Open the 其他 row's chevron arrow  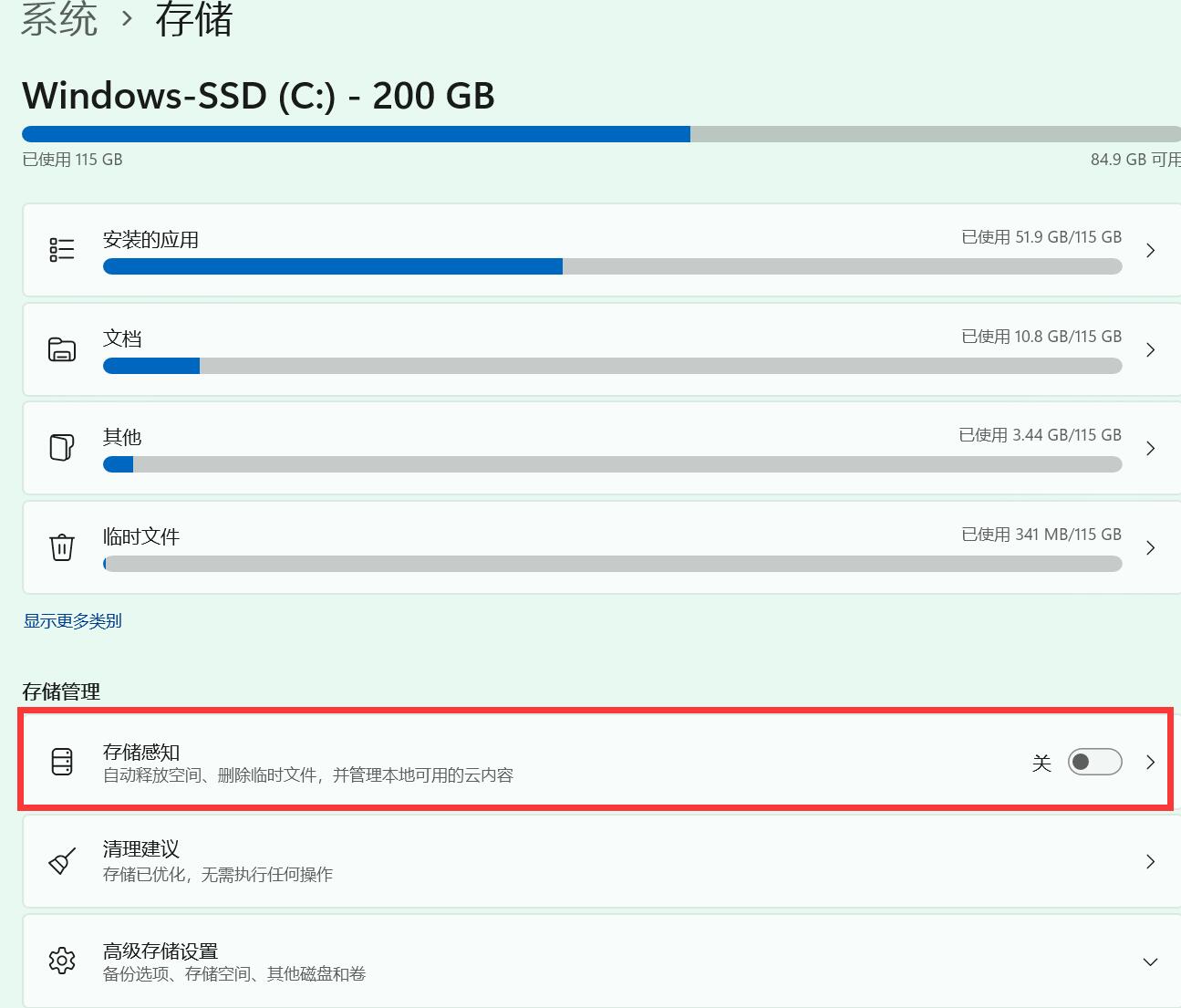[1150, 448]
